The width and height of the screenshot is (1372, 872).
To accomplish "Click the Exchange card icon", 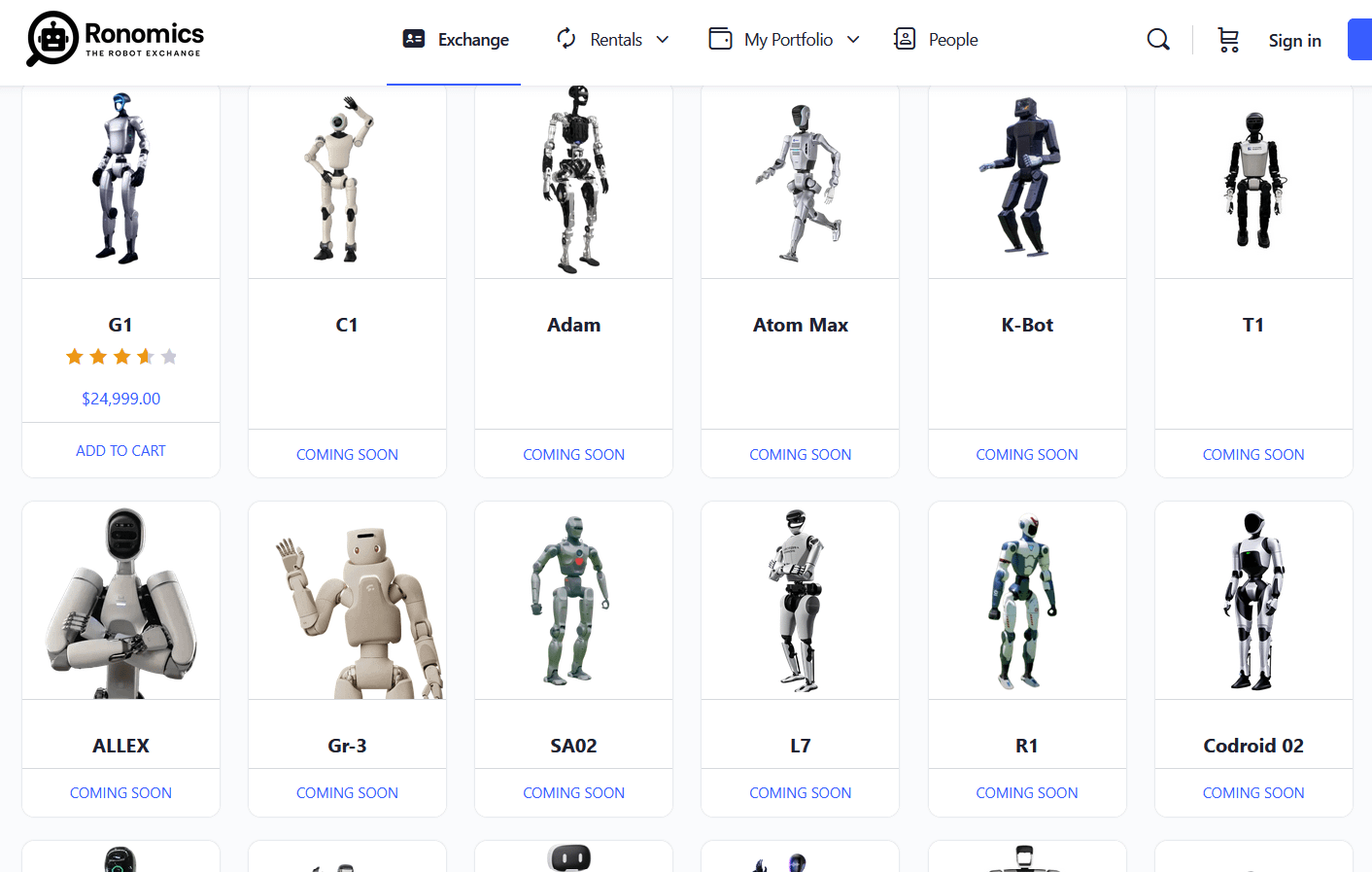I will pyautogui.click(x=414, y=39).
